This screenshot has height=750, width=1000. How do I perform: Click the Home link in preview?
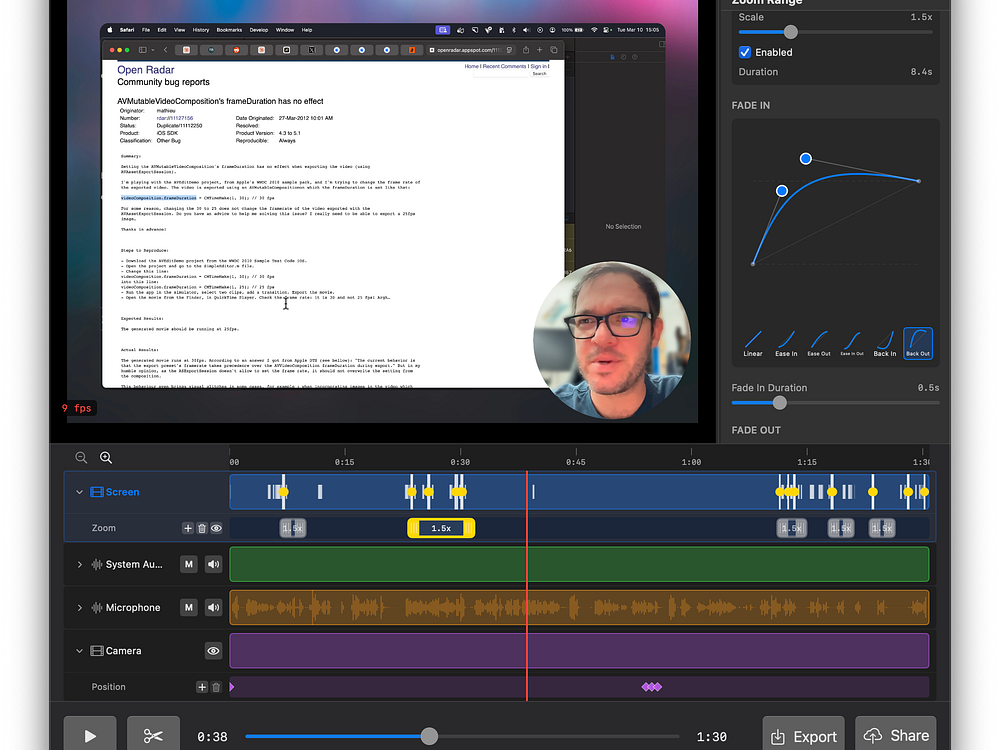471,66
